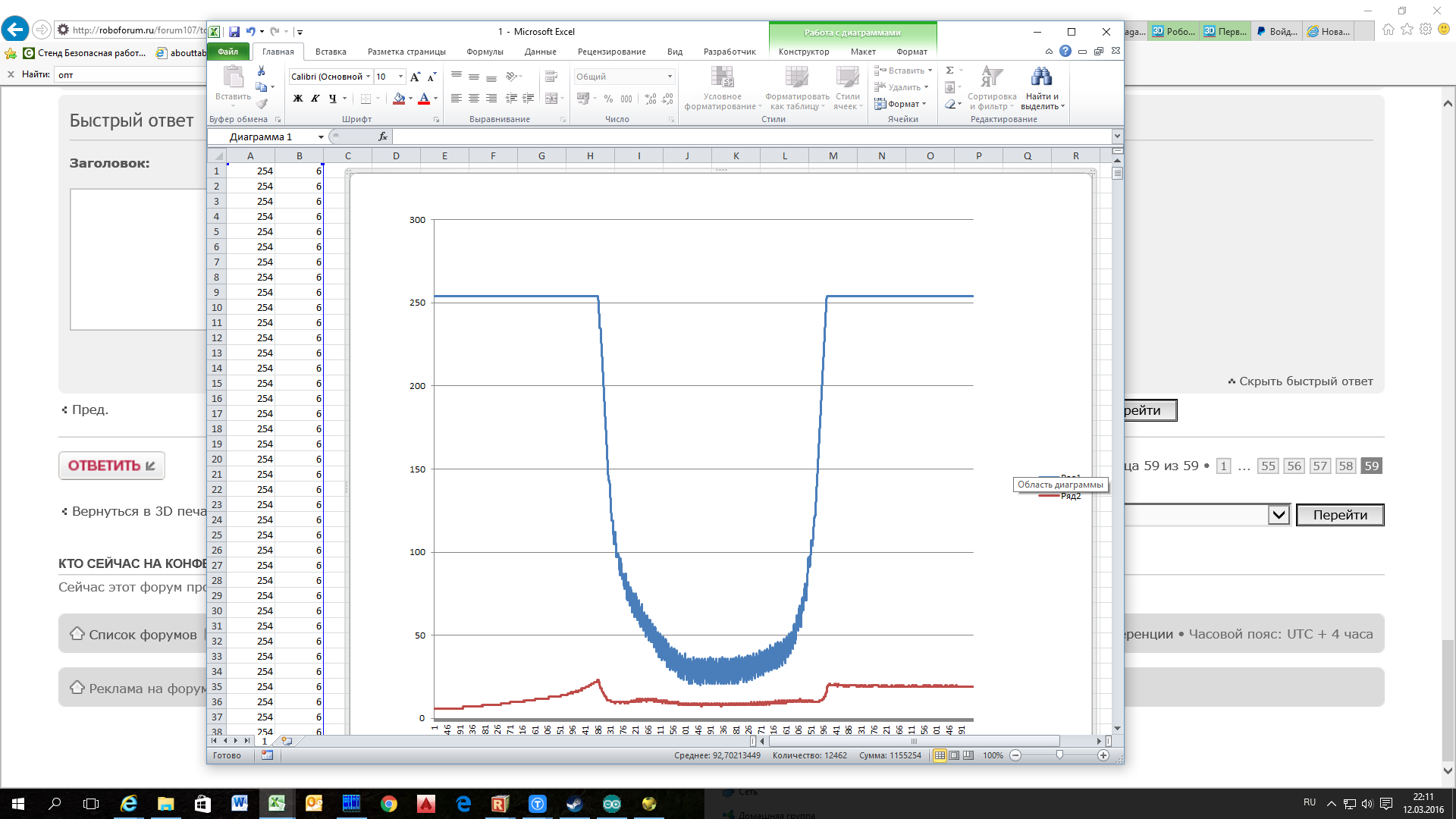Click the Undo arrow in quick access toolbar
Viewport: 1456px width, 819px height.
pos(250,32)
